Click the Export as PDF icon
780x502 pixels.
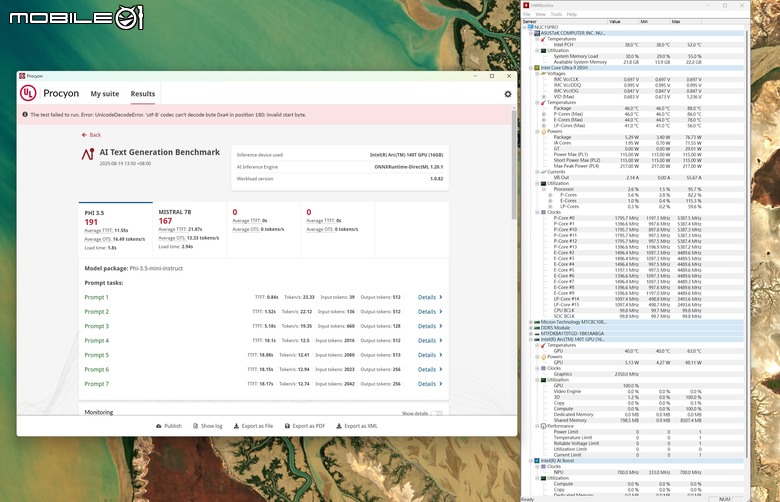[x=287, y=426]
